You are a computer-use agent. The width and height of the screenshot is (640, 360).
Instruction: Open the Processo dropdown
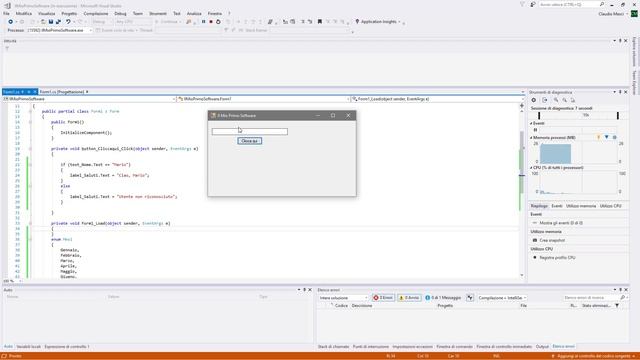tap(60, 30)
